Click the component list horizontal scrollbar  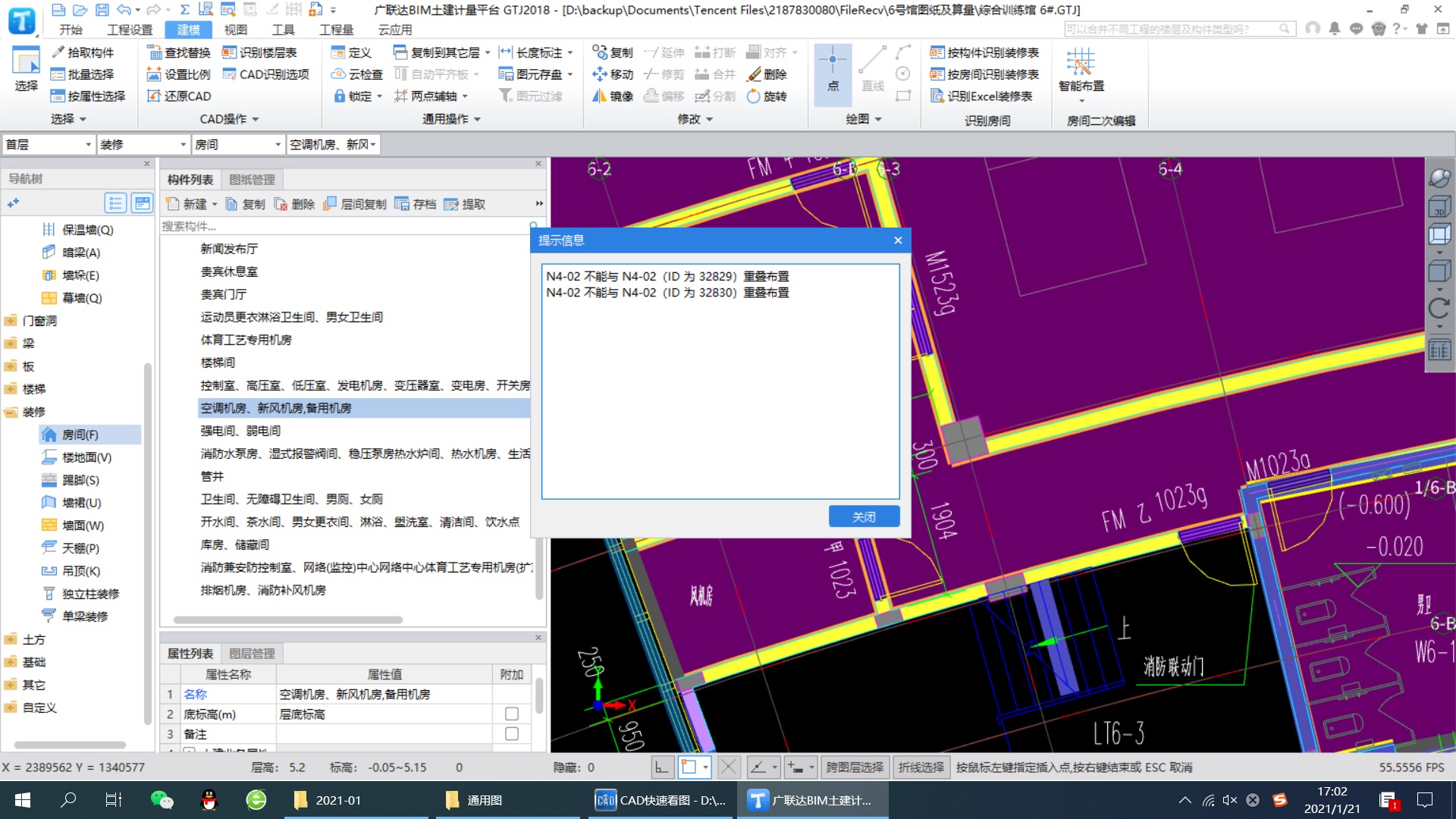[288, 620]
